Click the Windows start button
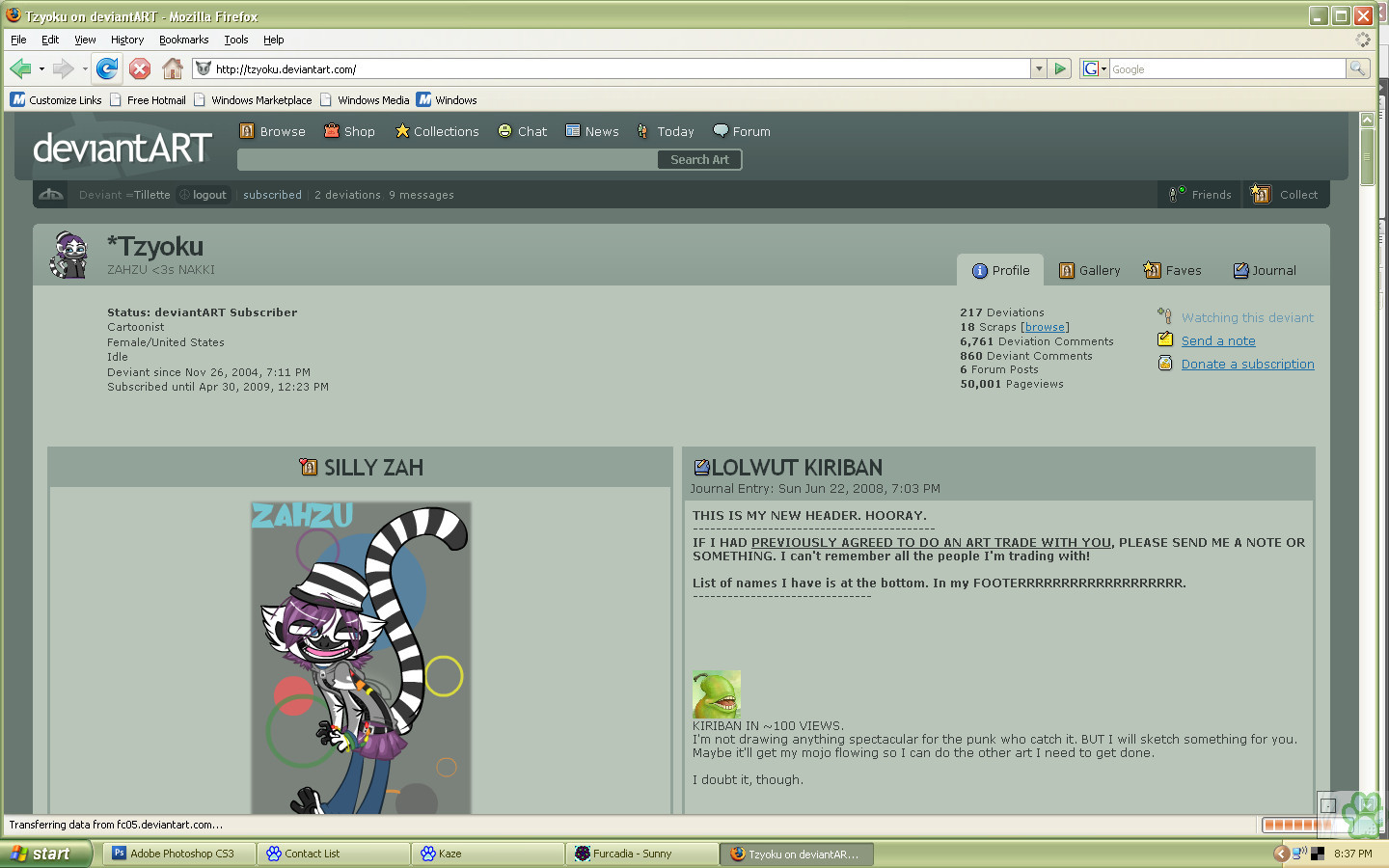Screen dimensions: 1389x868 (45, 854)
